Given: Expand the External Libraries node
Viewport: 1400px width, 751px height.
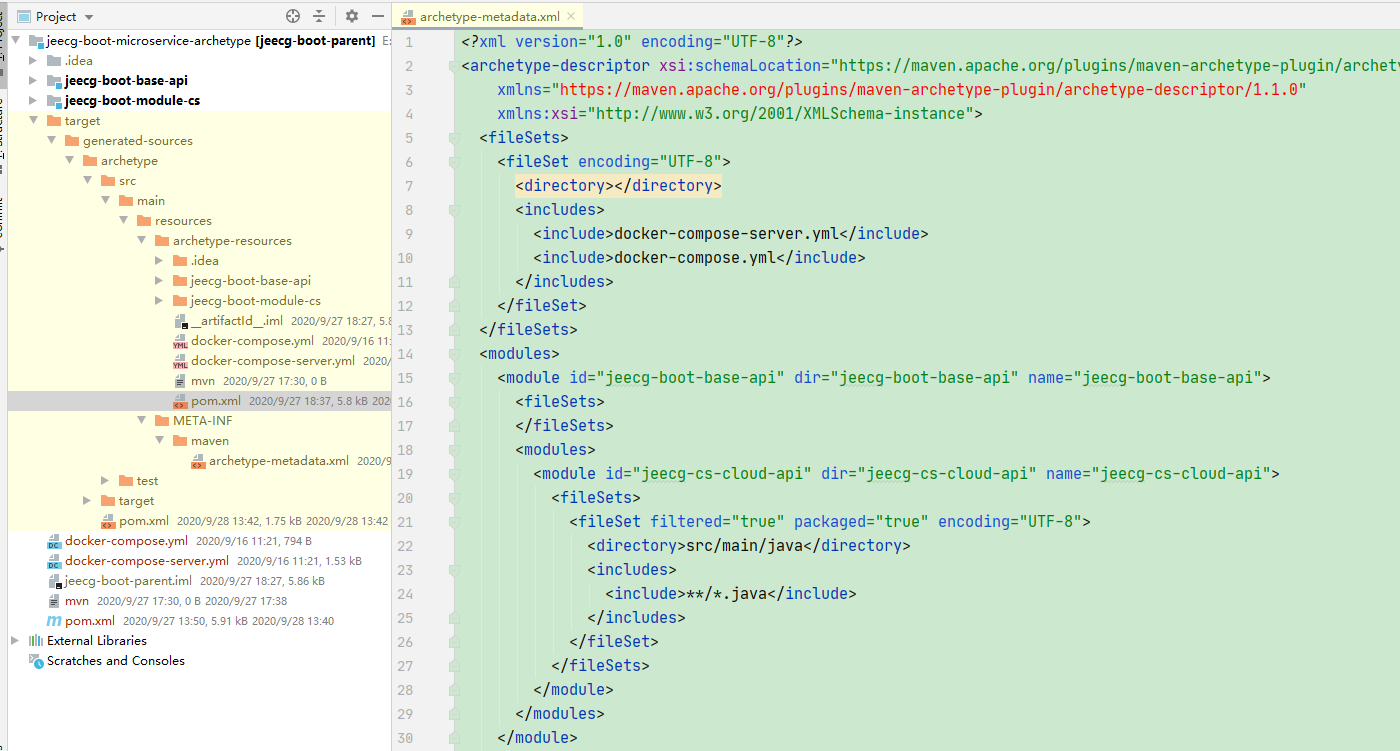Looking at the screenshot, I should [15, 641].
